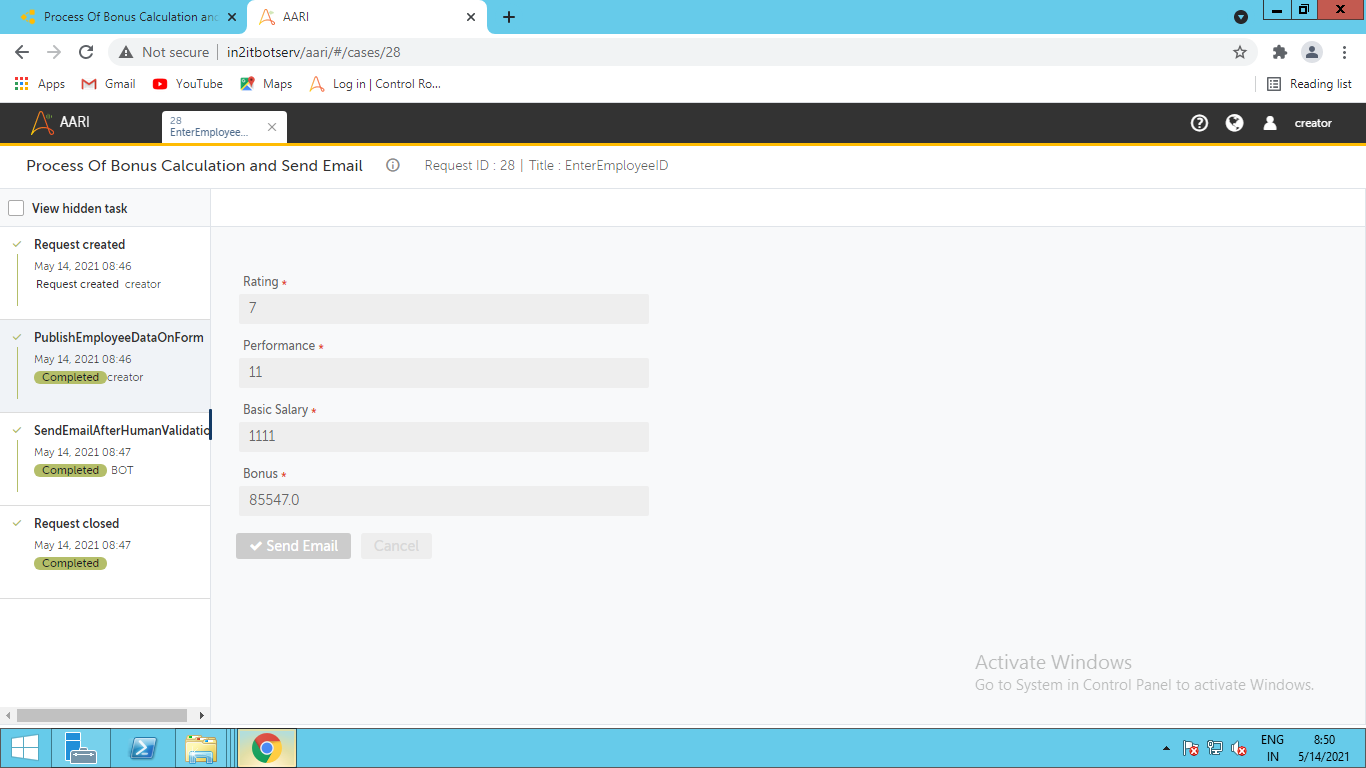The height and width of the screenshot is (768, 1366).
Task: Reload the page with the refresh icon
Action: click(86, 52)
